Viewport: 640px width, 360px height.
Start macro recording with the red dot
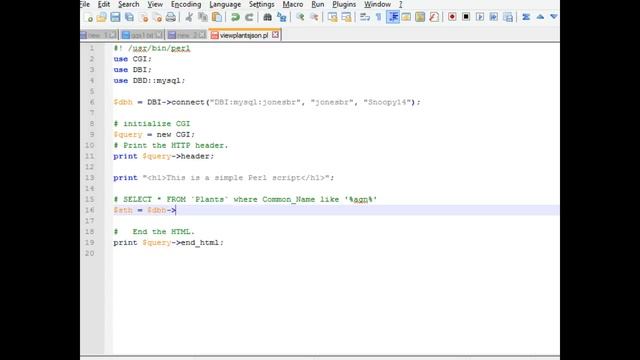452,17
